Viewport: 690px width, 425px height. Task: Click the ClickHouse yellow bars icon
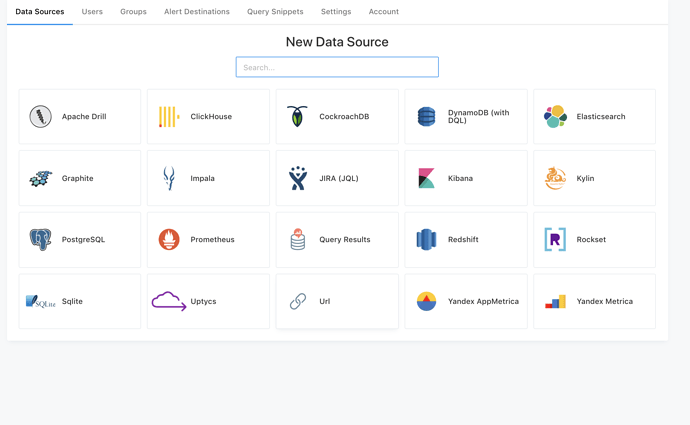(x=169, y=117)
